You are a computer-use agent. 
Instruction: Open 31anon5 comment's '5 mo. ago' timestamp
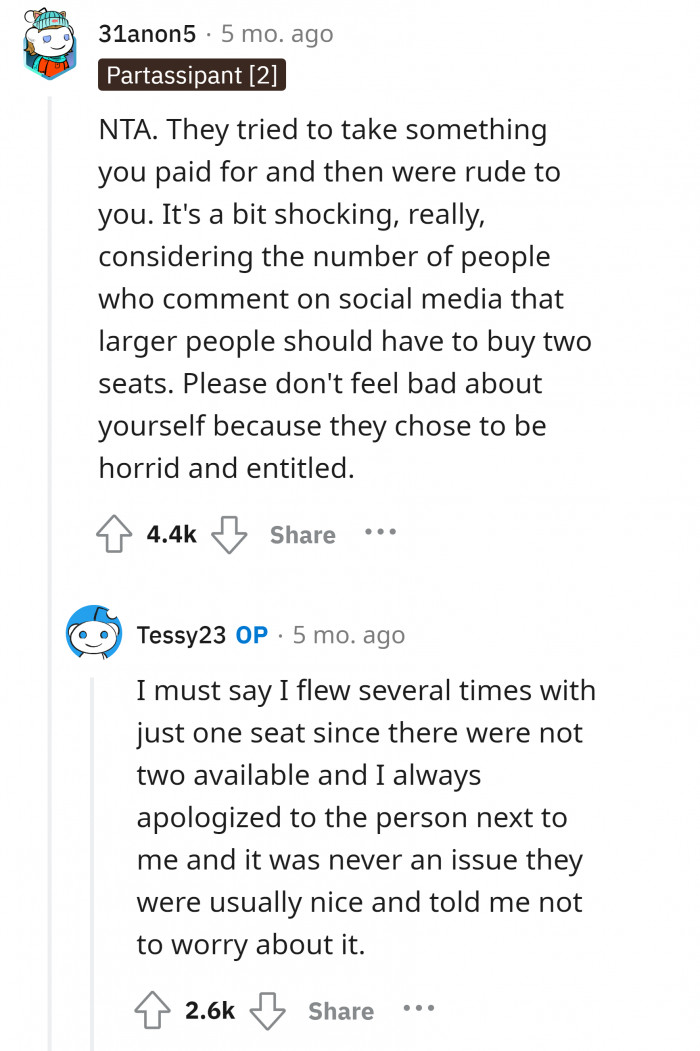pos(277,34)
